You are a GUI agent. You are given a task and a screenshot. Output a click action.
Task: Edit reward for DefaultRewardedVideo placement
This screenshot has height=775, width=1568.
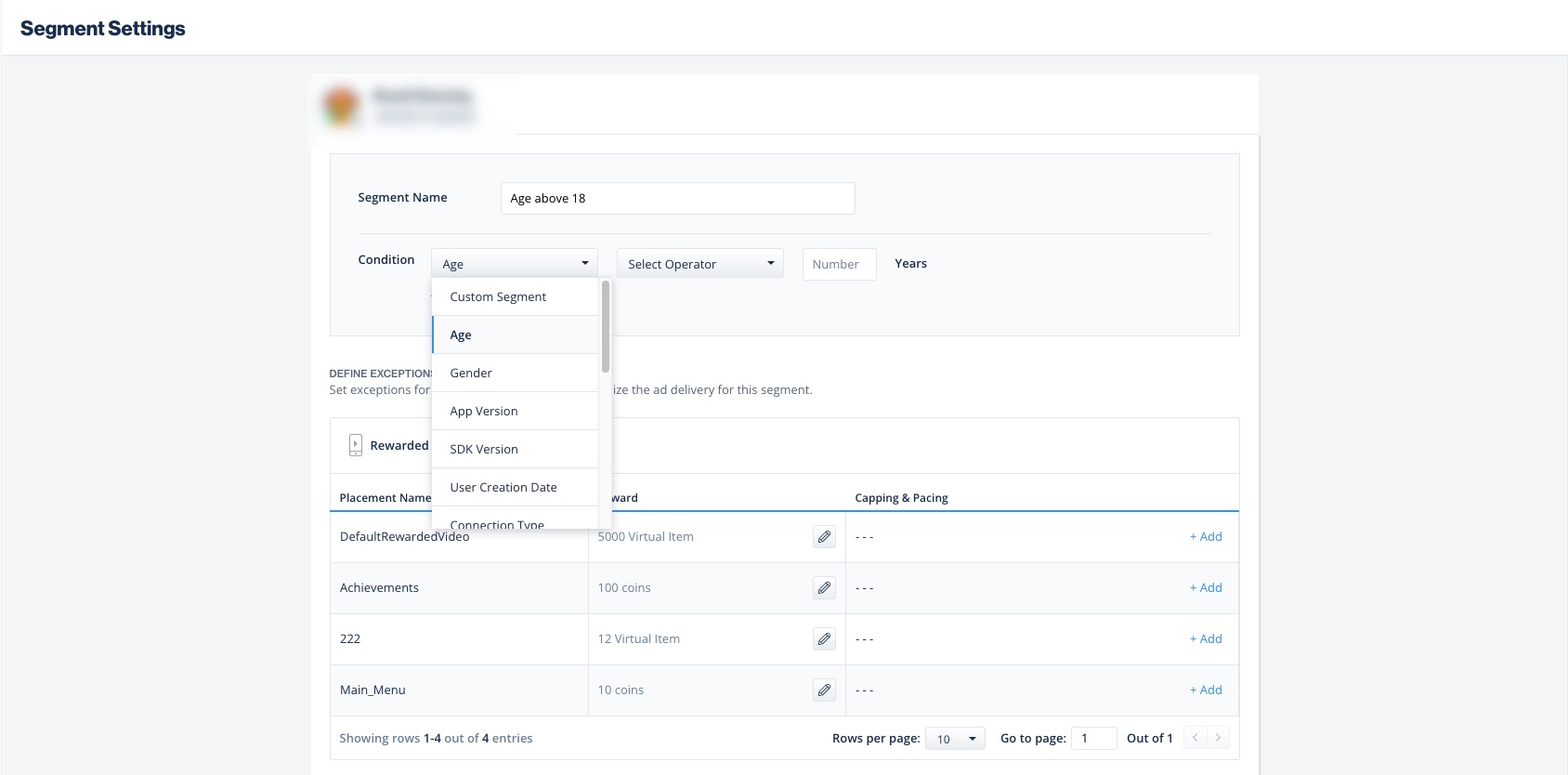click(x=824, y=537)
